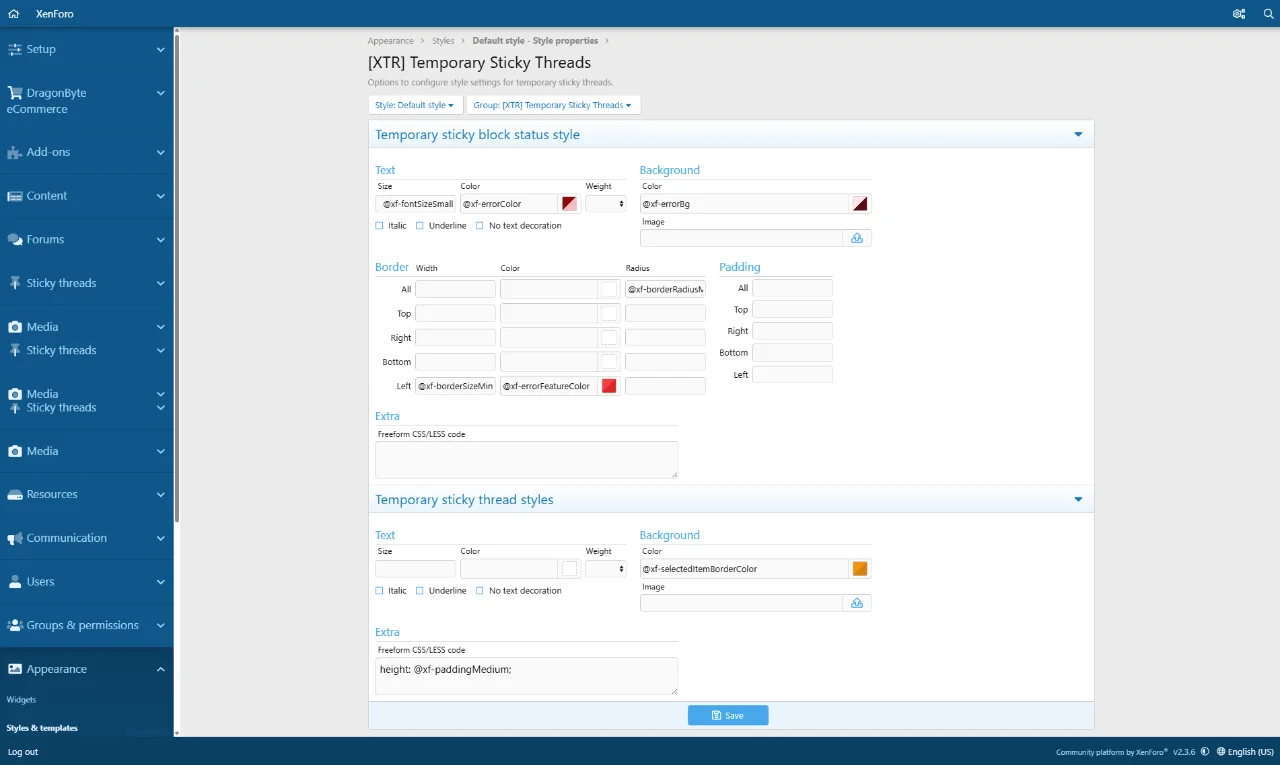Check Underline in sticky thread styles section
Viewport: 1280px width, 765px height.
420,591
